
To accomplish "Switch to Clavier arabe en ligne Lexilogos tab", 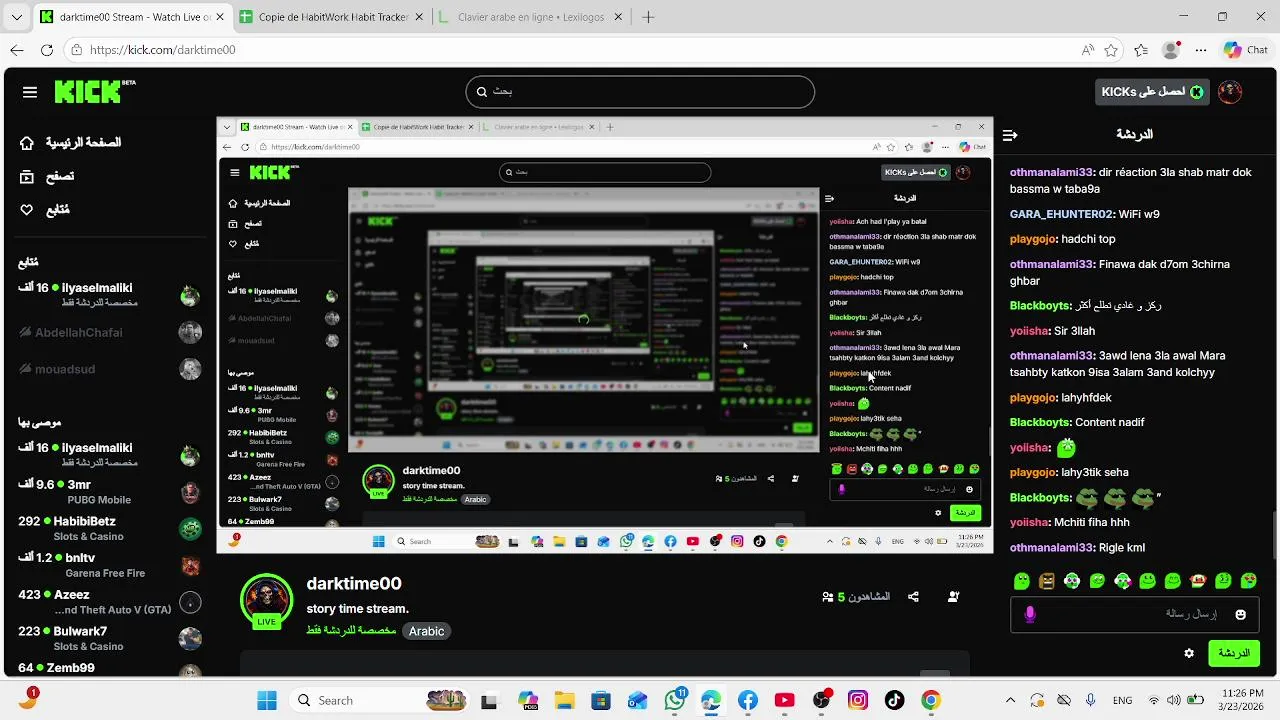I will pos(530,17).
